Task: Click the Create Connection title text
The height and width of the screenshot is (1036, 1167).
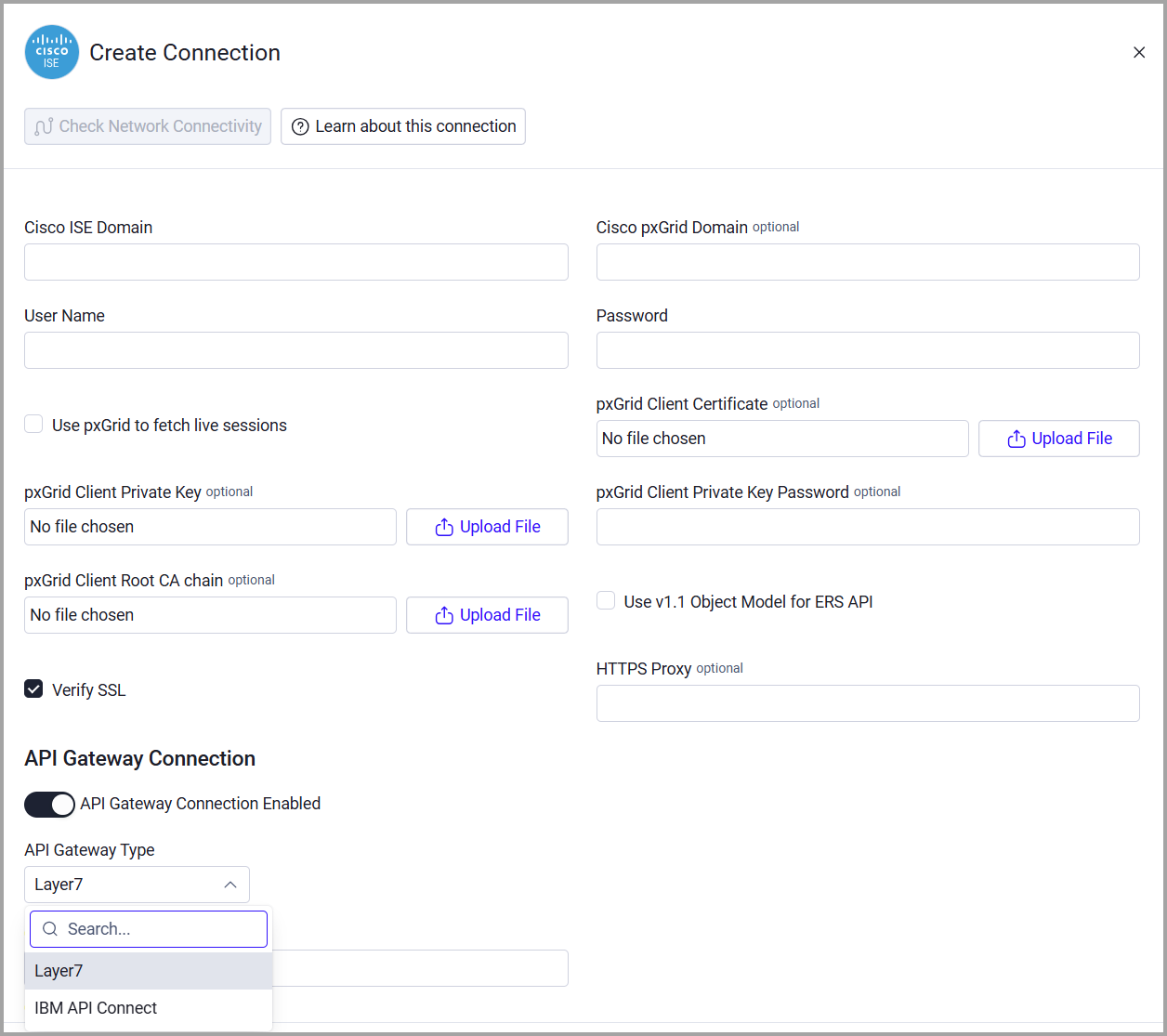Action: click(x=185, y=53)
